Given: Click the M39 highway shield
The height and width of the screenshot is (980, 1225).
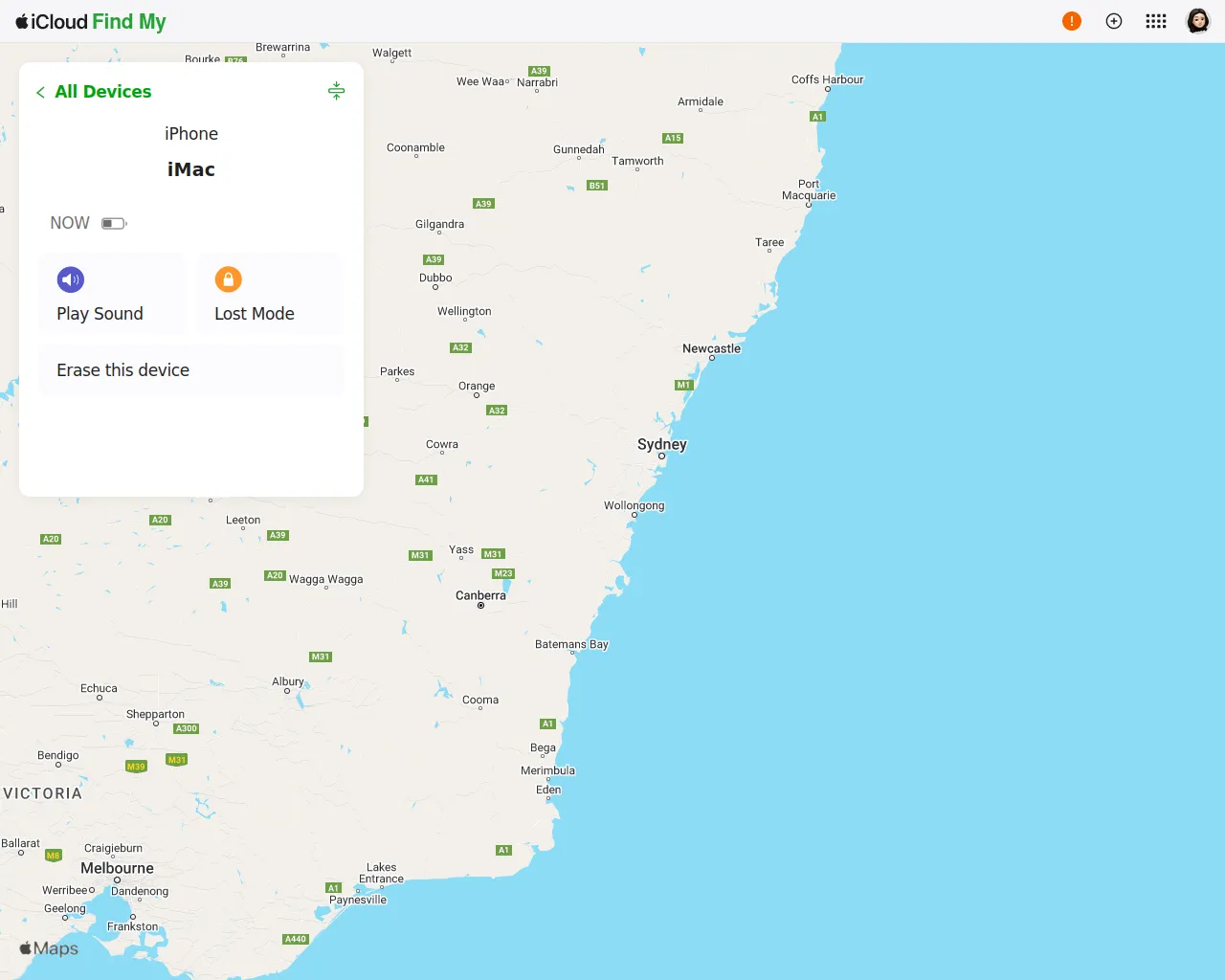Looking at the screenshot, I should point(136,767).
